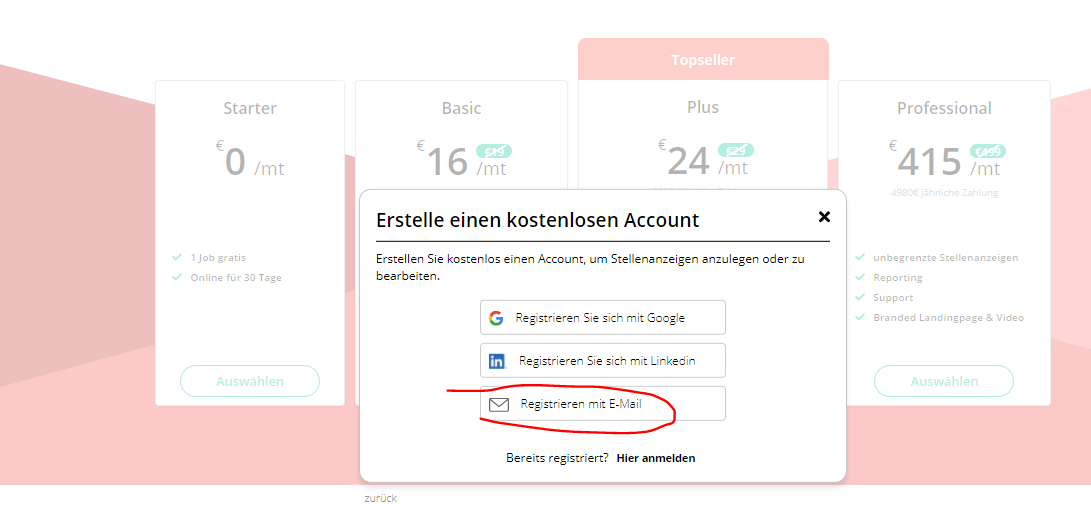Click the crossed-out €499 price badge
The width and height of the screenshot is (1091, 509).
click(988, 151)
